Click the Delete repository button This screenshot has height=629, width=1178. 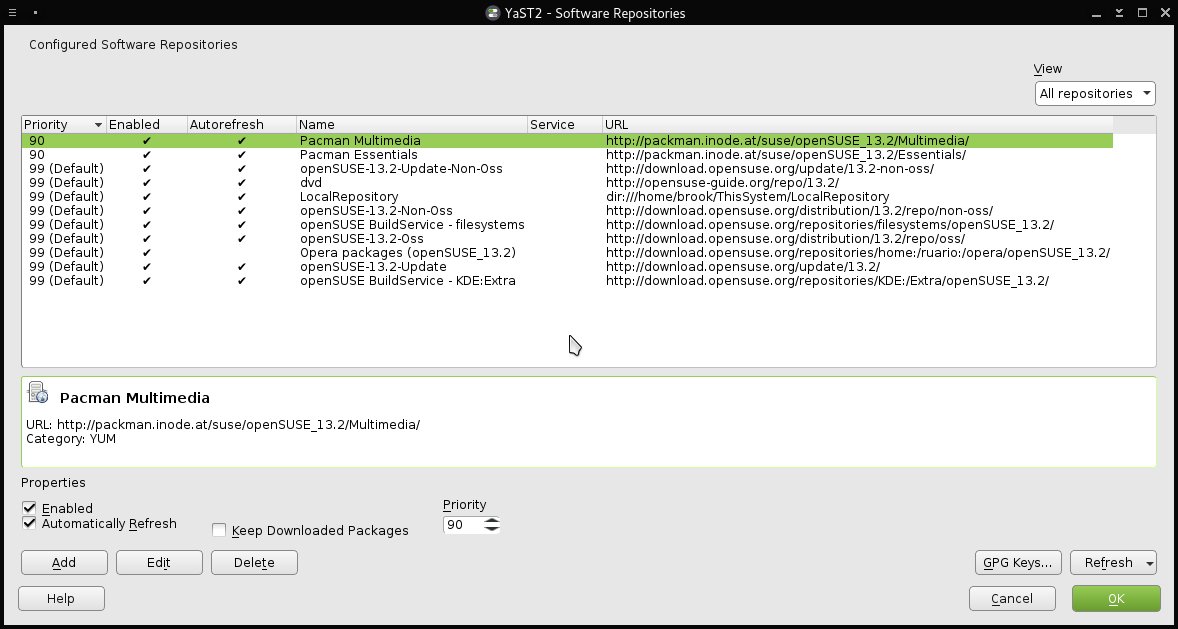click(x=254, y=563)
